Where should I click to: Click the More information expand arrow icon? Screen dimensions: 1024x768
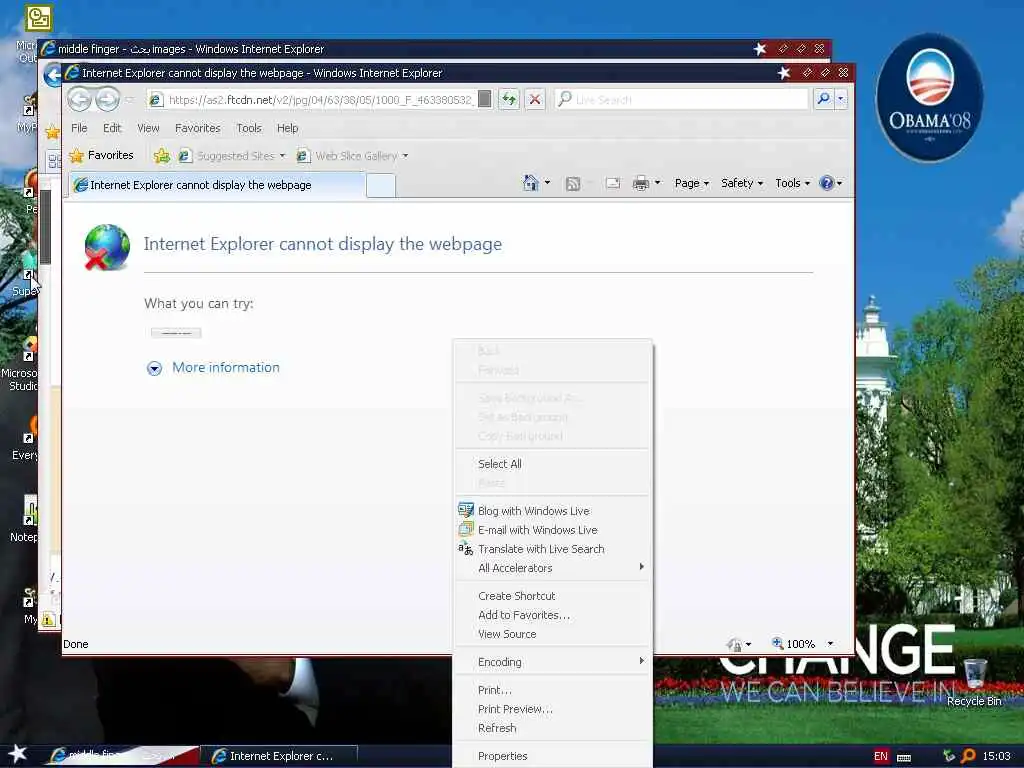point(154,368)
